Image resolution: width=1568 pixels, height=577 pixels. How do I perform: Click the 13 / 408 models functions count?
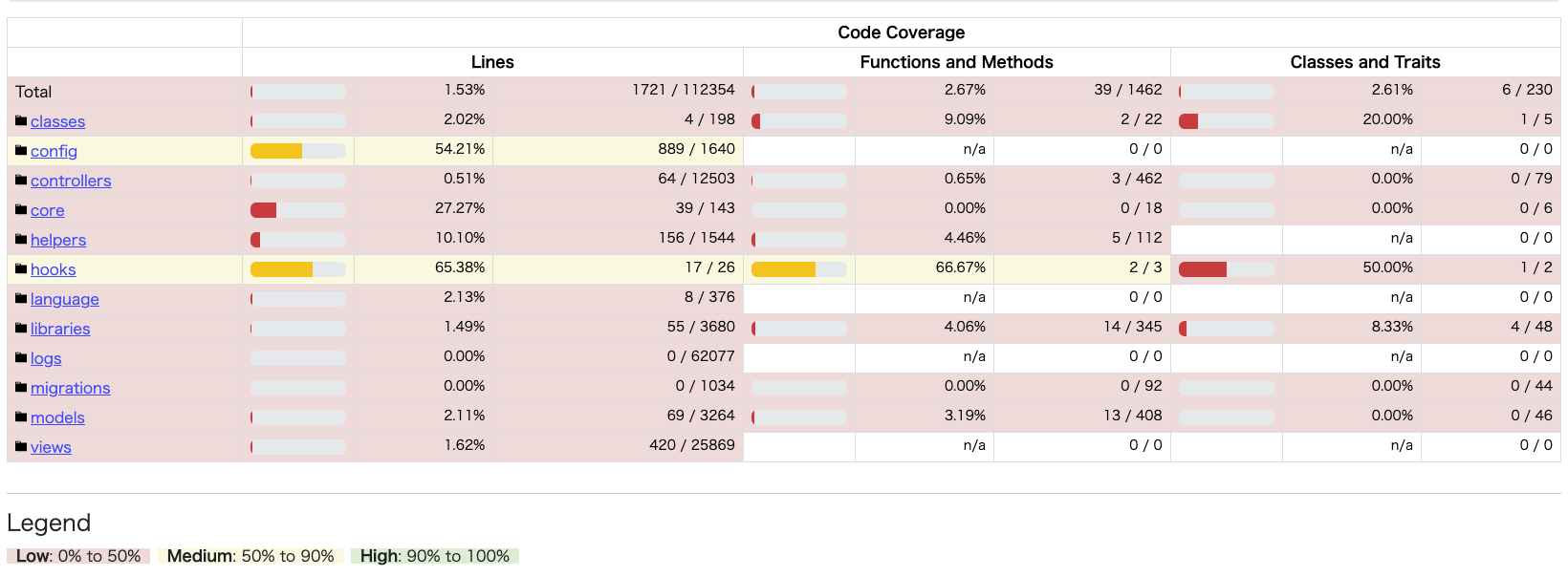[x=1133, y=416]
